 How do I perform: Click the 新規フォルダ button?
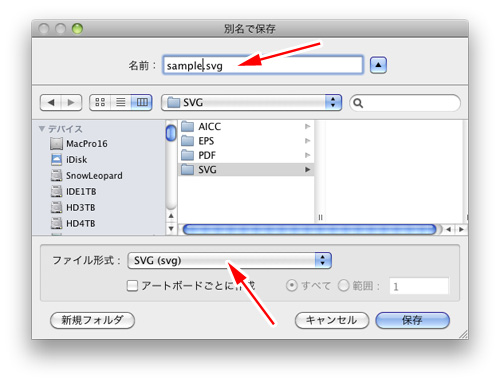[x=92, y=320]
